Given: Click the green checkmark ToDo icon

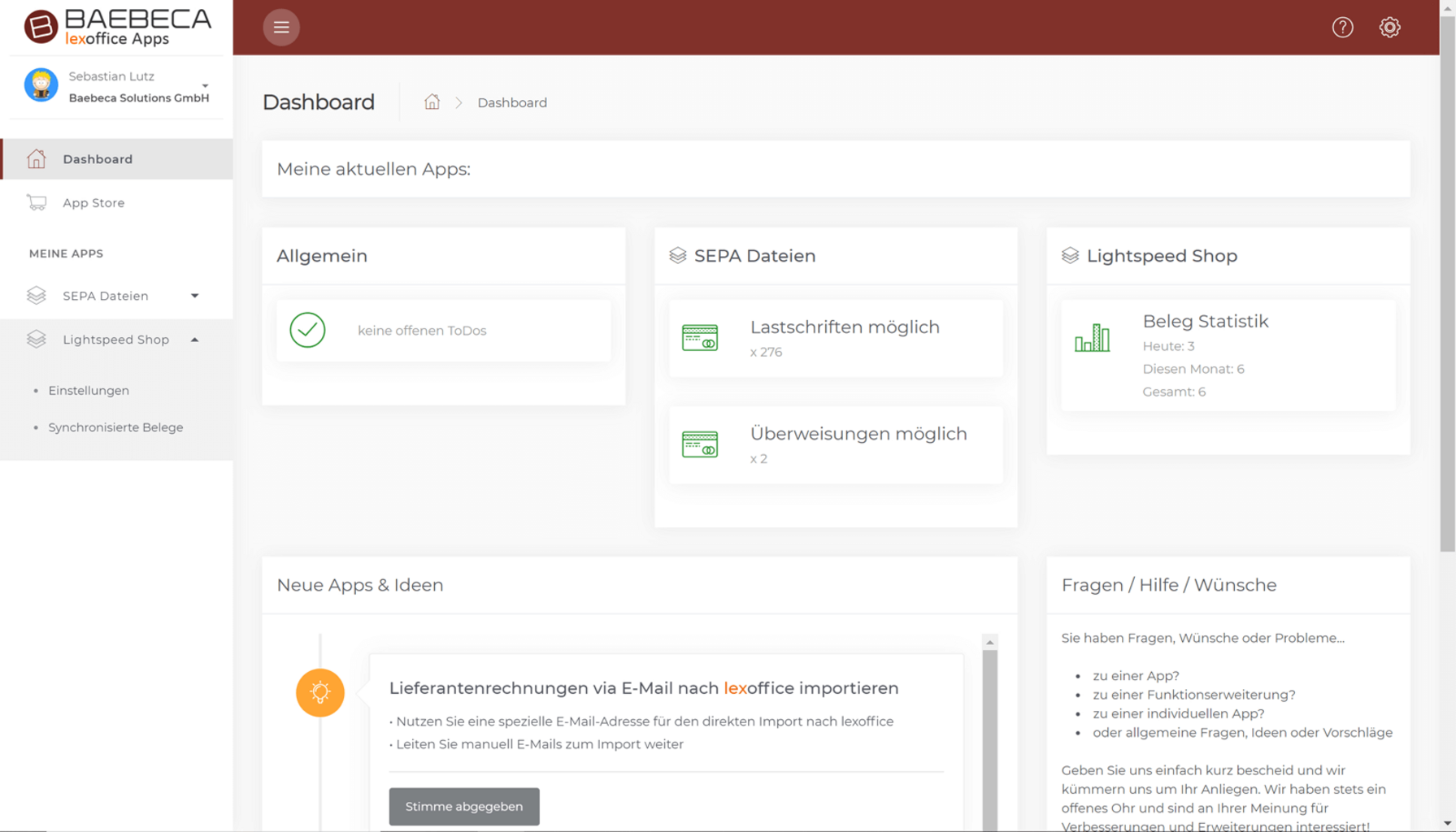Looking at the screenshot, I should [x=307, y=330].
